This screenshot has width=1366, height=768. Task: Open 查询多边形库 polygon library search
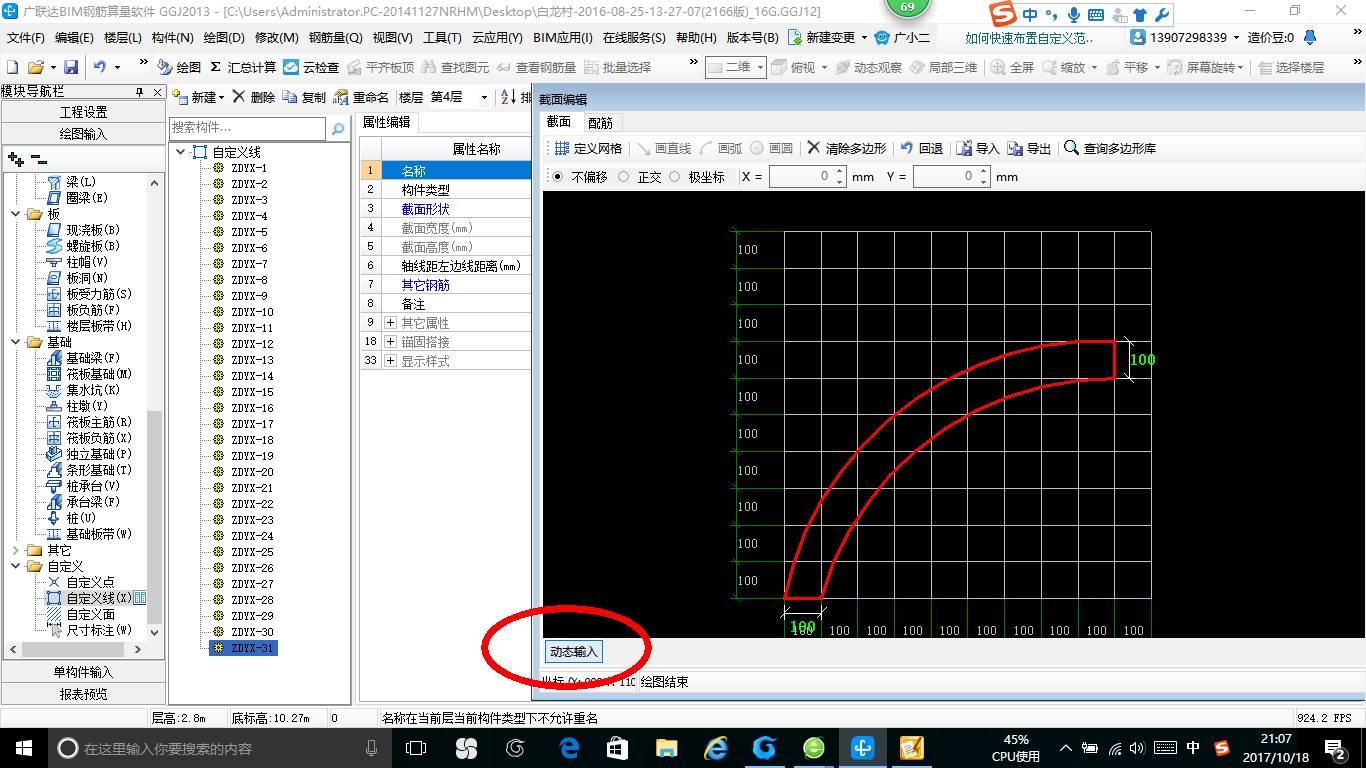[x=1109, y=148]
